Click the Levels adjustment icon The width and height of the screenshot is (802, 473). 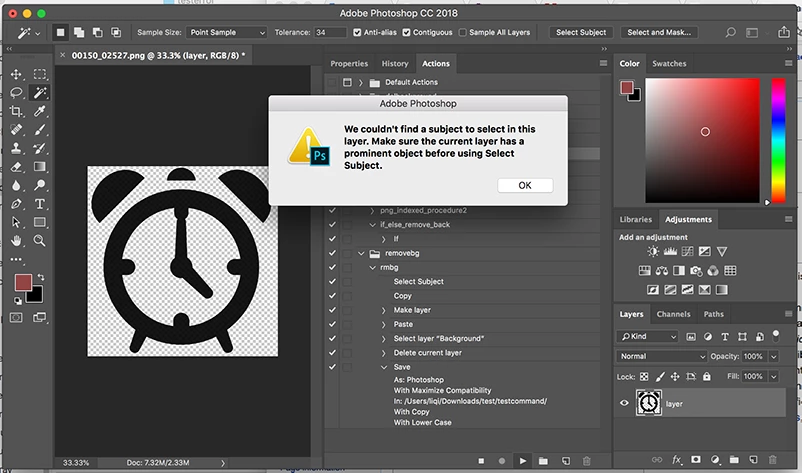[670, 251]
